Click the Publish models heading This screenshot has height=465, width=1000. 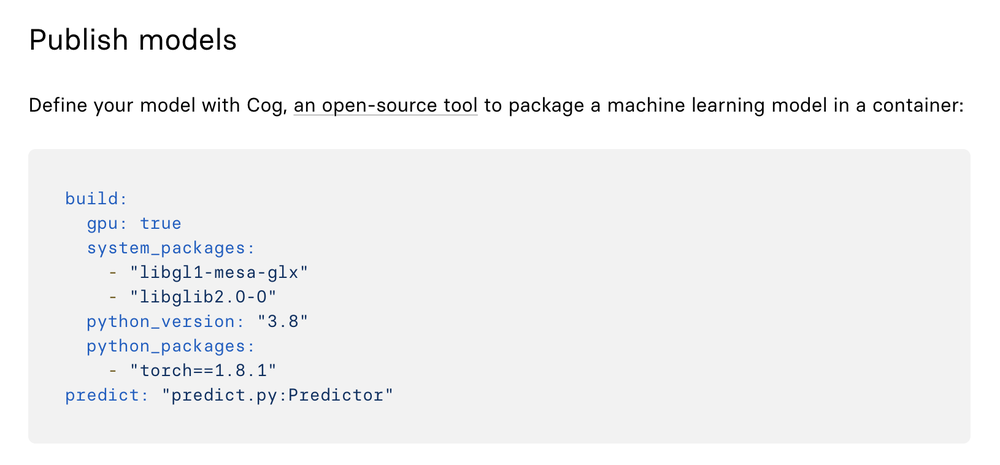pyautogui.click(x=133, y=40)
